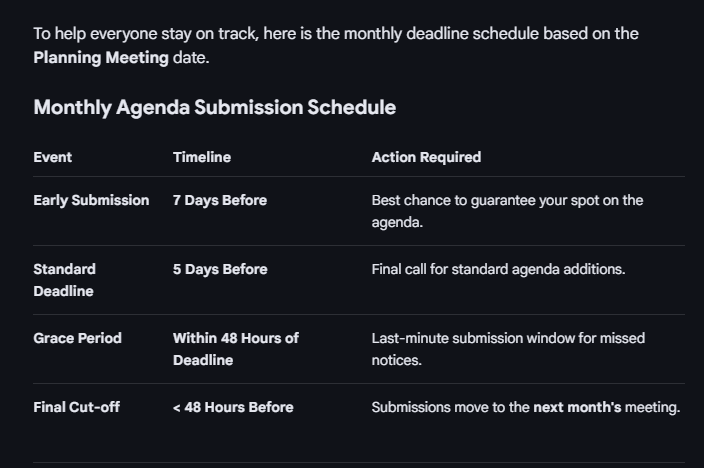Image resolution: width=704 pixels, height=468 pixels.
Task: Click the 'Monthly Agenda Submission Schedule' heading
Action: tap(215, 107)
